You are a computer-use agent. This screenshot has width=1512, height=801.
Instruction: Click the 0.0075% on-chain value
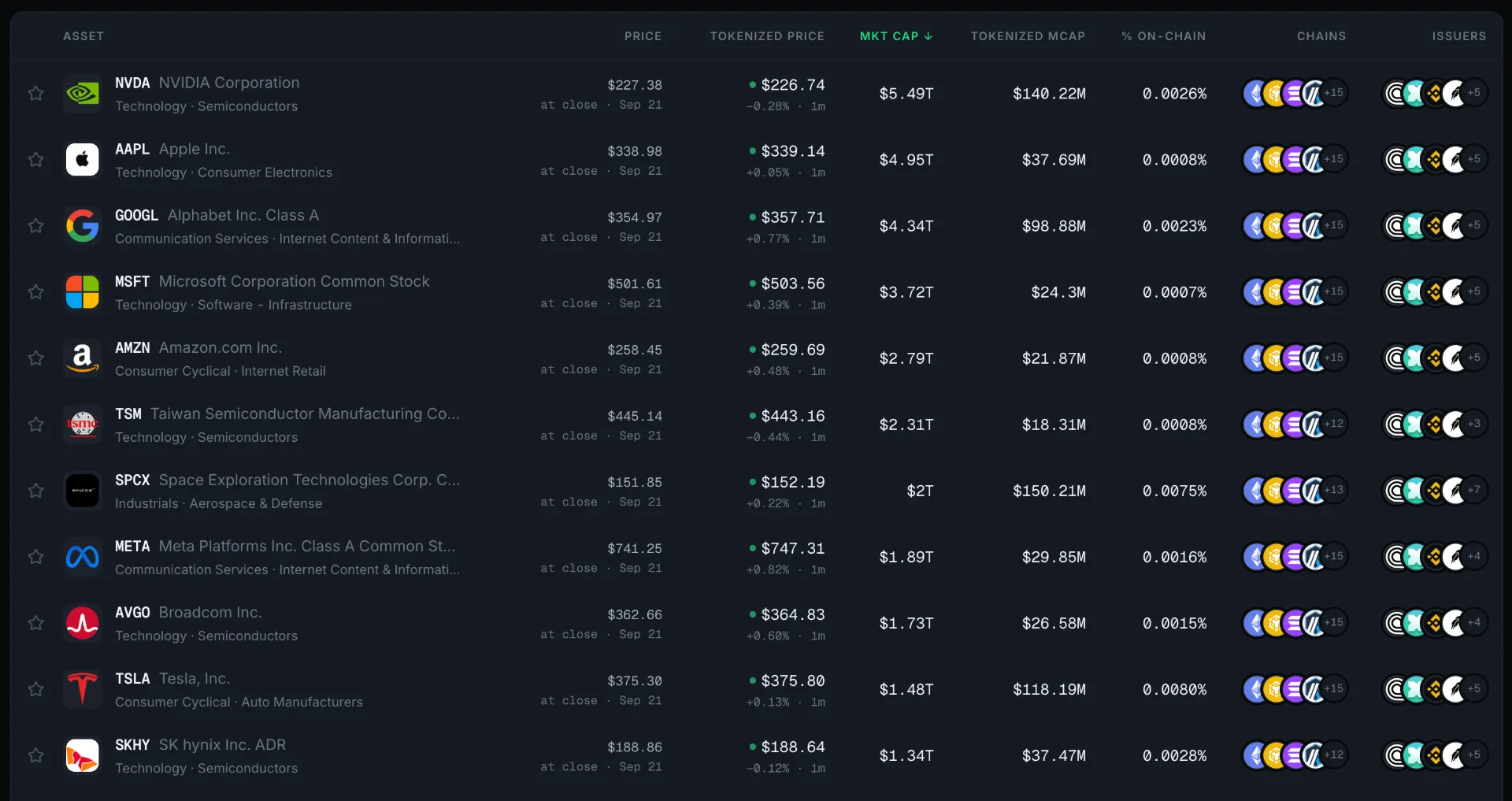click(1175, 491)
